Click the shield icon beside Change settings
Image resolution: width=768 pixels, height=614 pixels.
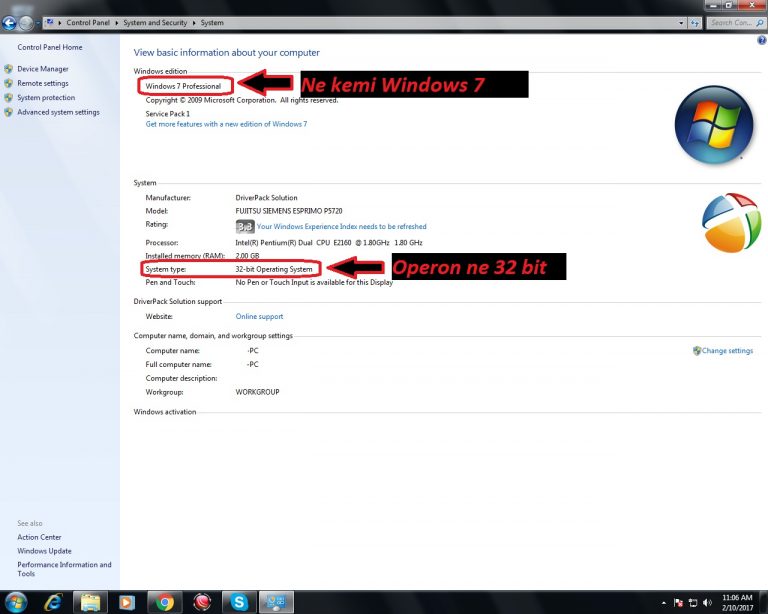coord(696,351)
